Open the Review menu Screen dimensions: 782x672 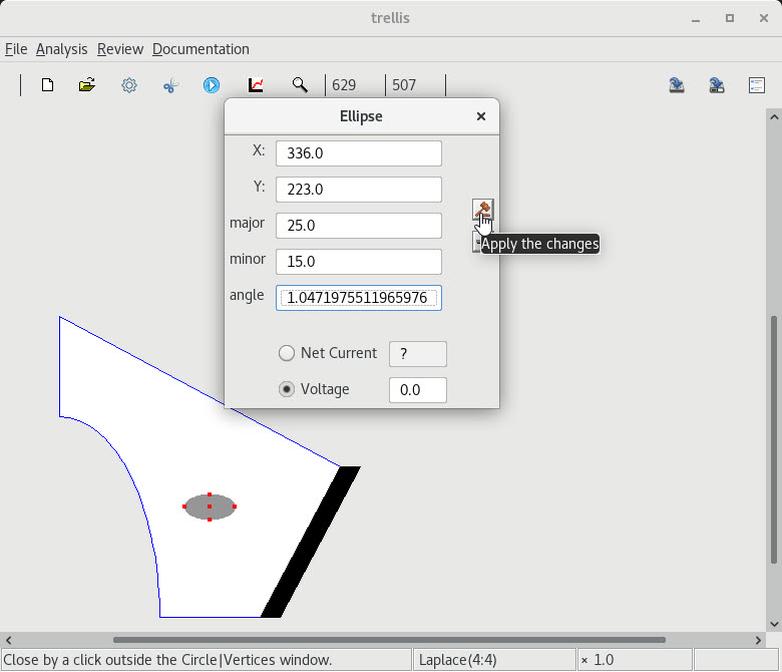(119, 49)
